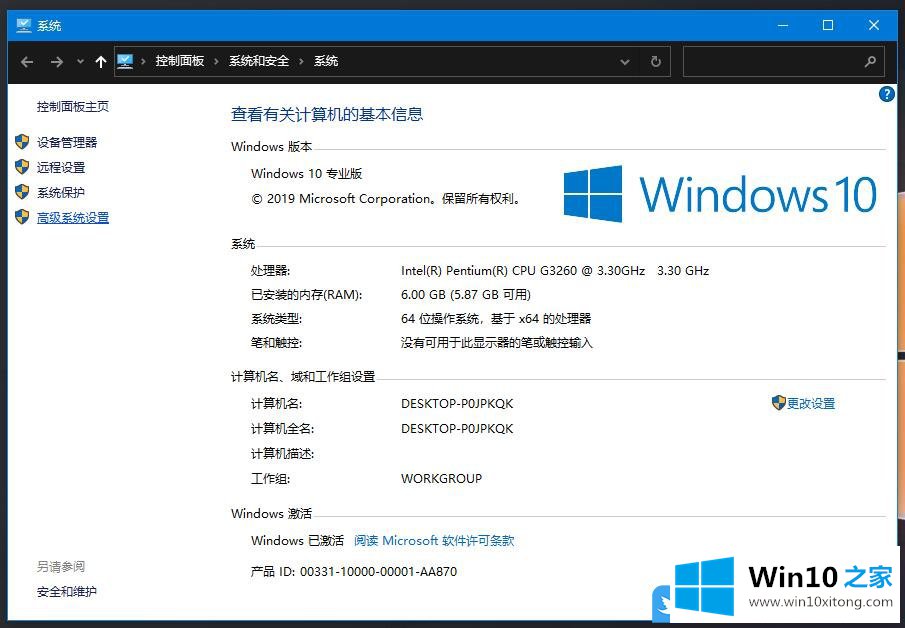The image size is (905, 628).
Task: Click the workgroup value WORKGROUP
Action: [442, 479]
